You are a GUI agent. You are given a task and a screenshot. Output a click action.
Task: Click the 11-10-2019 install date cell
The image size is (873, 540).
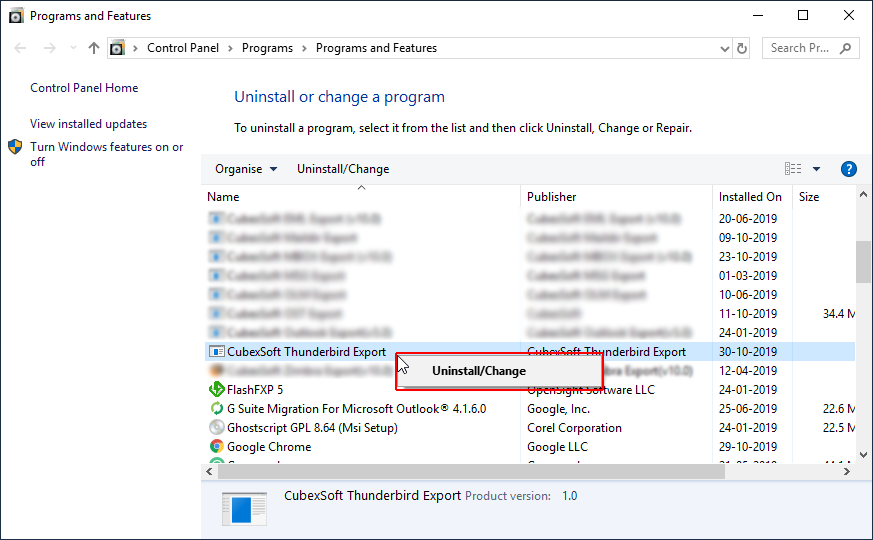coord(747,314)
